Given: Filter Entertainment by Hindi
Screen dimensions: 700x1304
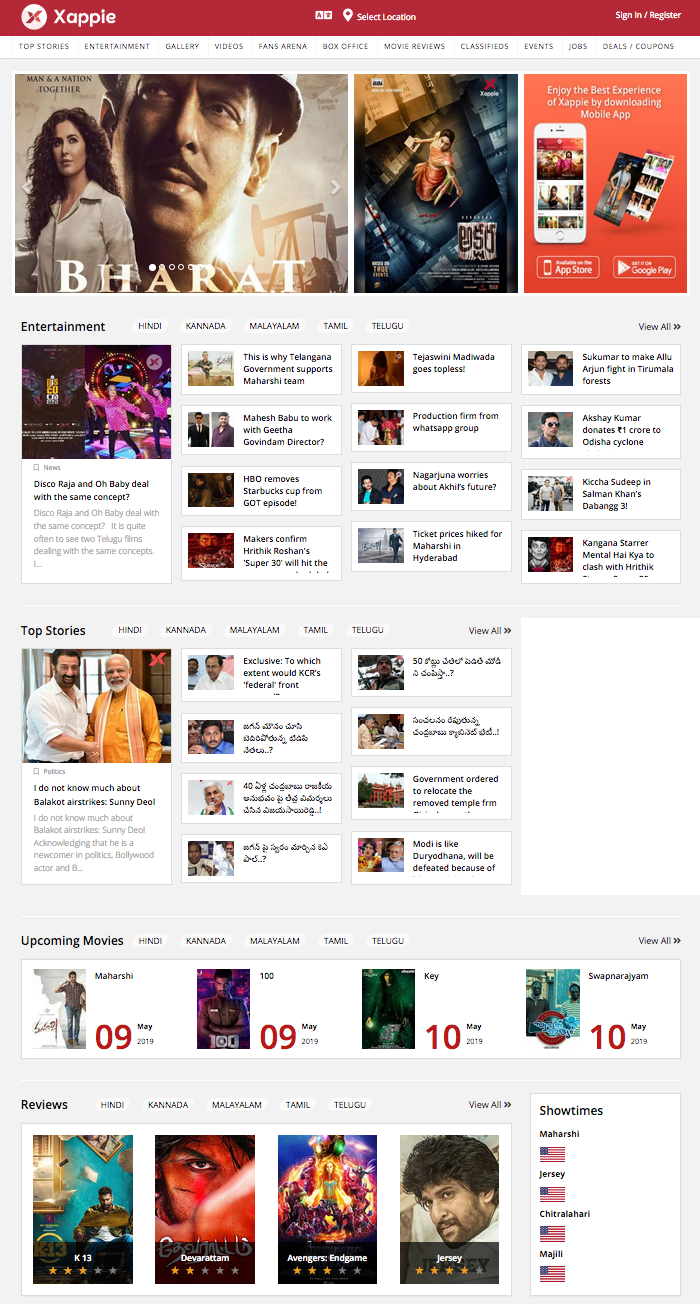Looking at the screenshot, I should (150, 326).
